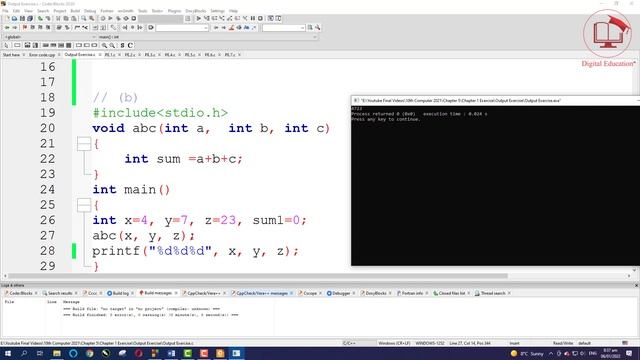The height and width of the screenshot is (360, 640).
Task: Expand the second toolbar combo box arrow
Action: click(302, 27)
